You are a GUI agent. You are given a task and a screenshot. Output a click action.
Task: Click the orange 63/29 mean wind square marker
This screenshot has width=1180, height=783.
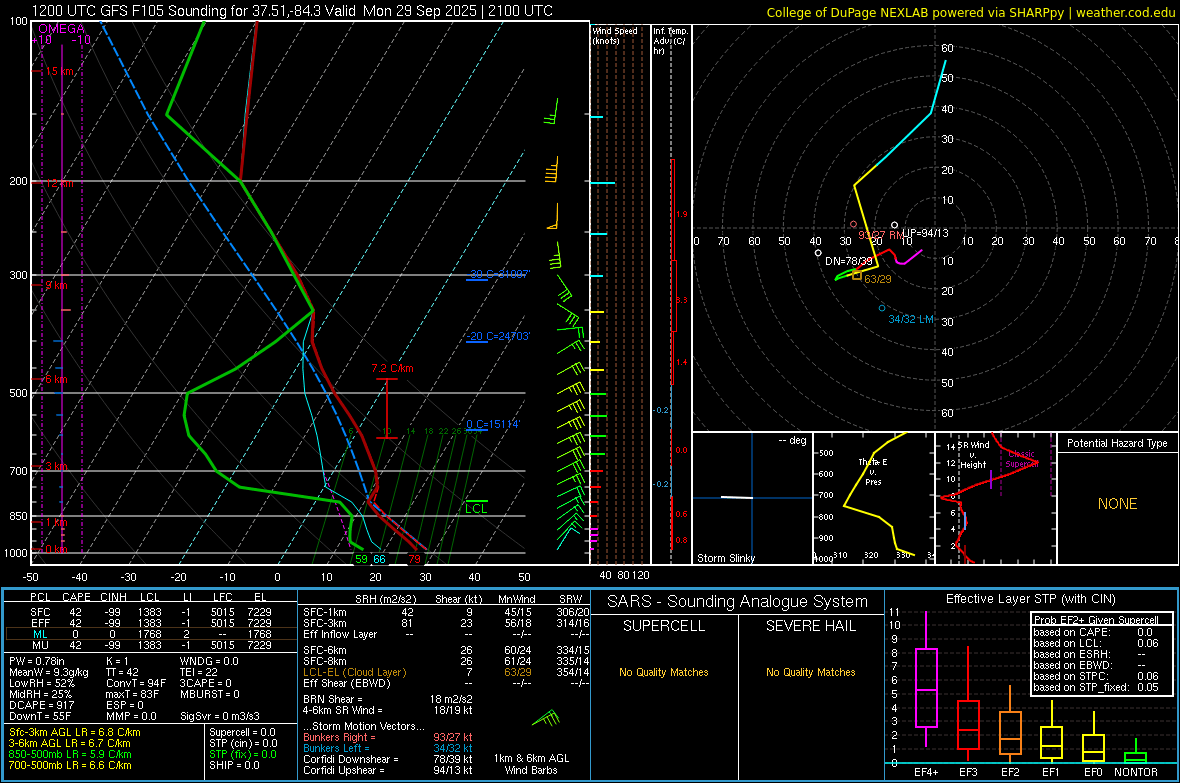856,276
